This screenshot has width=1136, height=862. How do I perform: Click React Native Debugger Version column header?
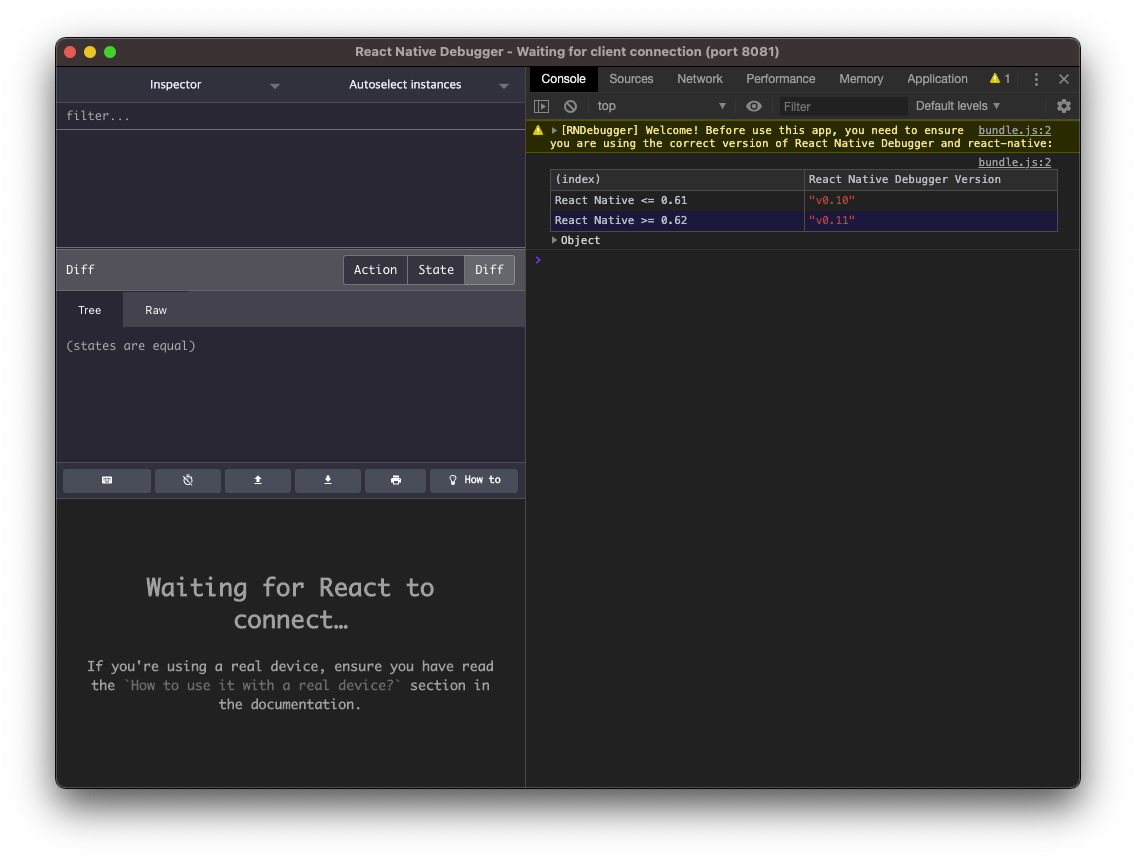[931, 180]
